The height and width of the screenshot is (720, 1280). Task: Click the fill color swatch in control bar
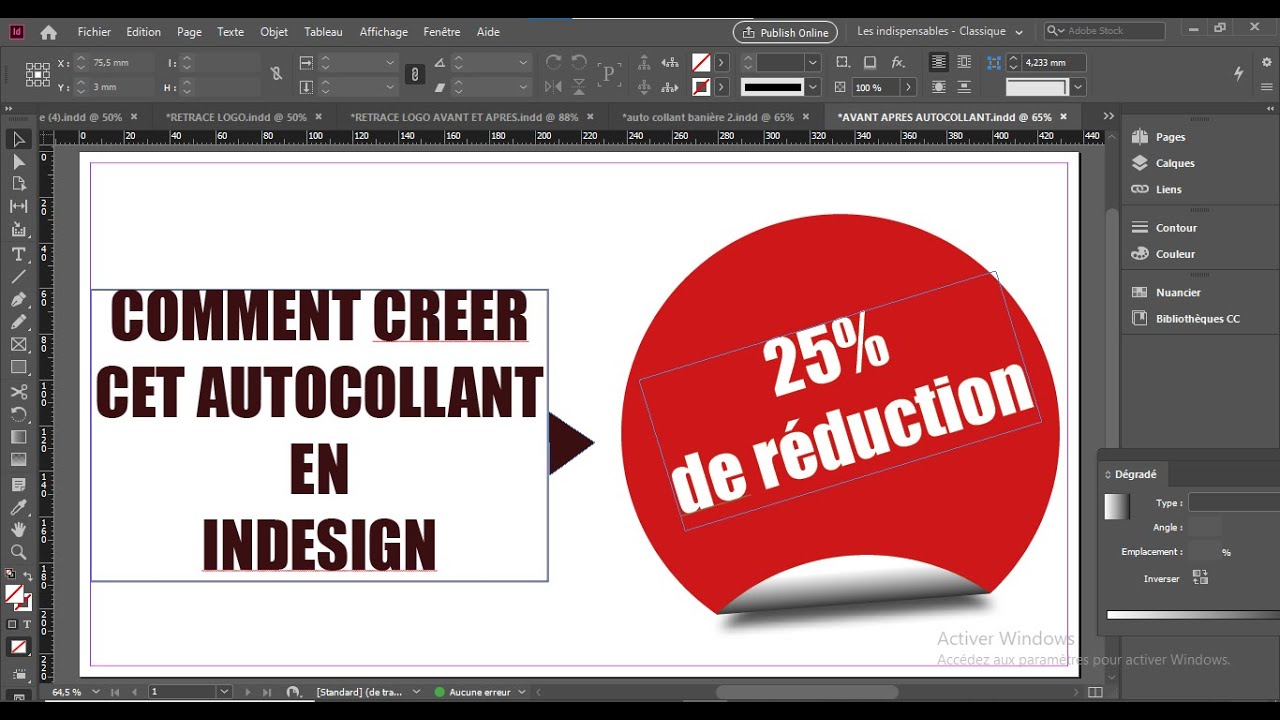coord(702,62)
